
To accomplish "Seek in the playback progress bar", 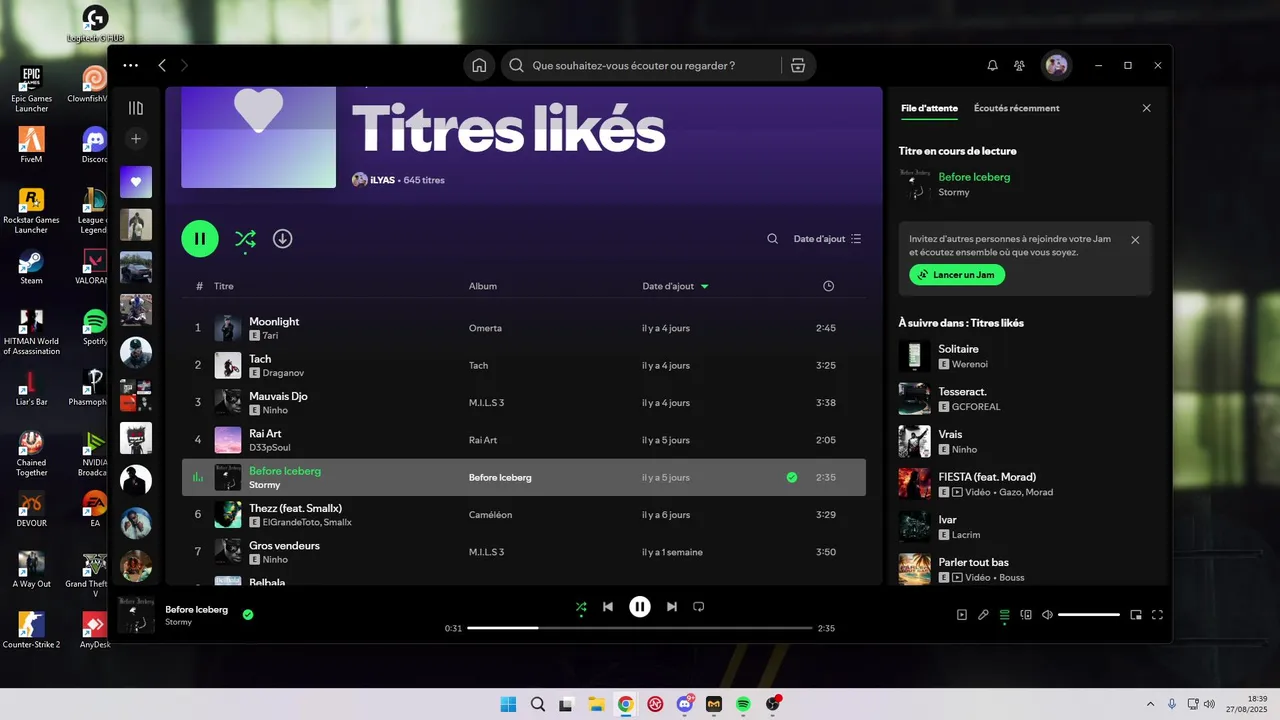I will point(640,628).
